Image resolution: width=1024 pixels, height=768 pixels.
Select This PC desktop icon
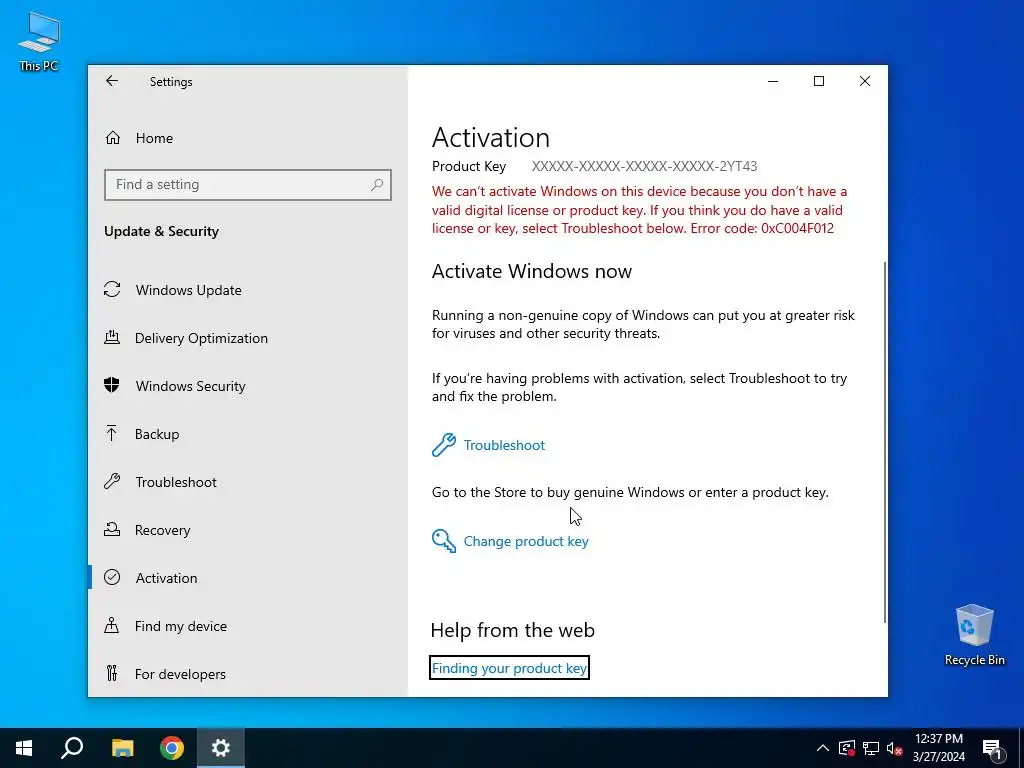[x=39, y=41]
